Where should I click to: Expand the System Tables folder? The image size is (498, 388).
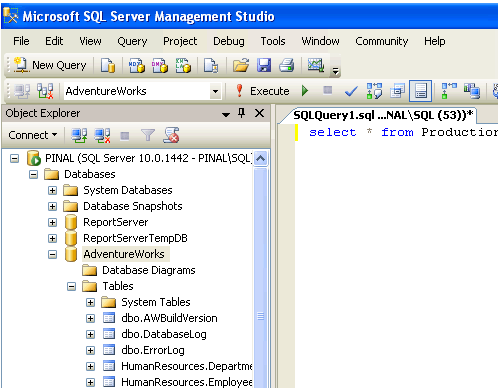click(90, 302)
